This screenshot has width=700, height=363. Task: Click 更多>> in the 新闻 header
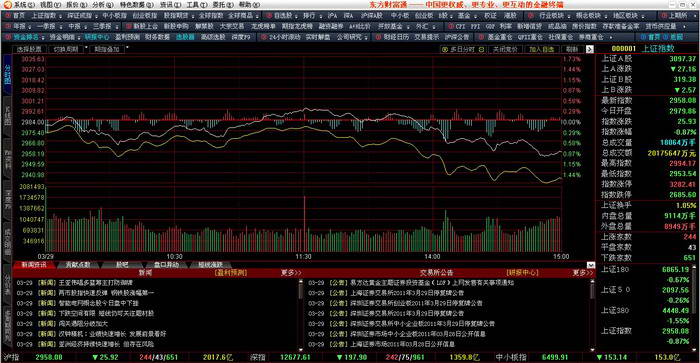click(291, 272)
